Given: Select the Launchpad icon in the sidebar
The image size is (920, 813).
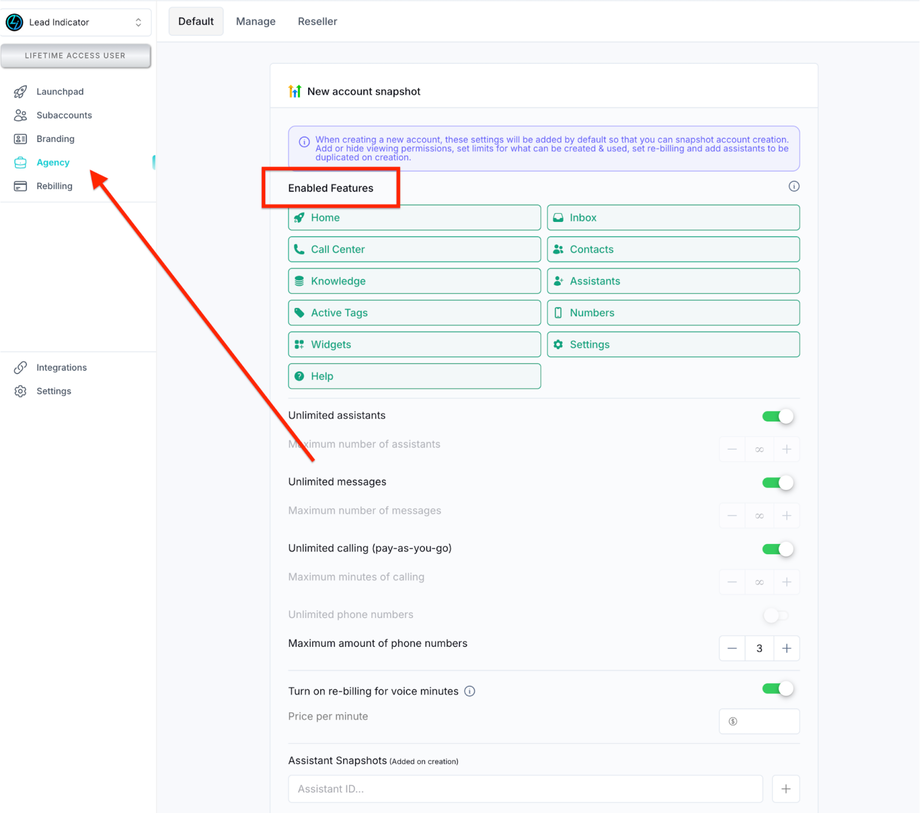Looking at the screenshot, I should pyautogui.click(x=20, y=91).
